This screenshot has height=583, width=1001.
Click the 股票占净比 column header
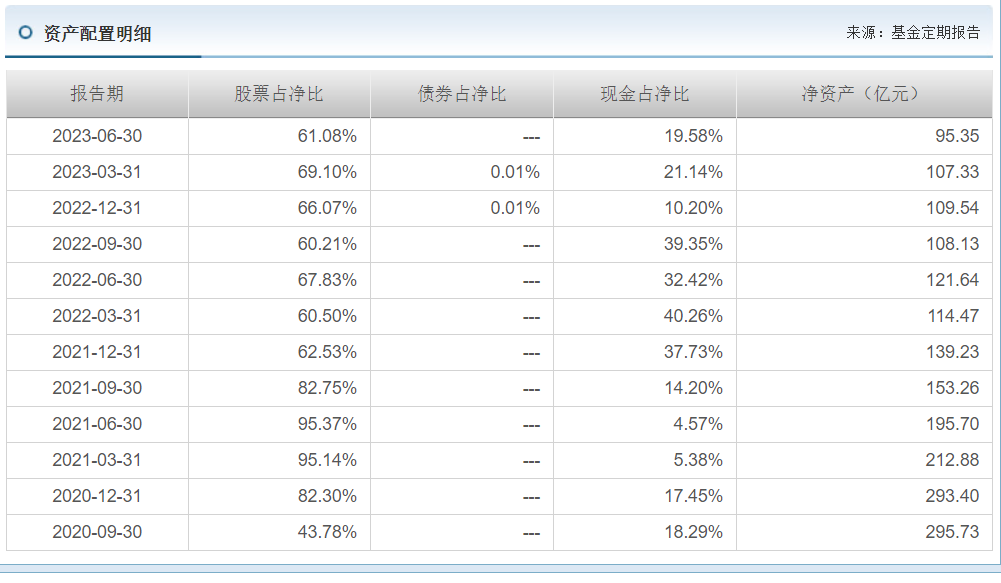279,94
